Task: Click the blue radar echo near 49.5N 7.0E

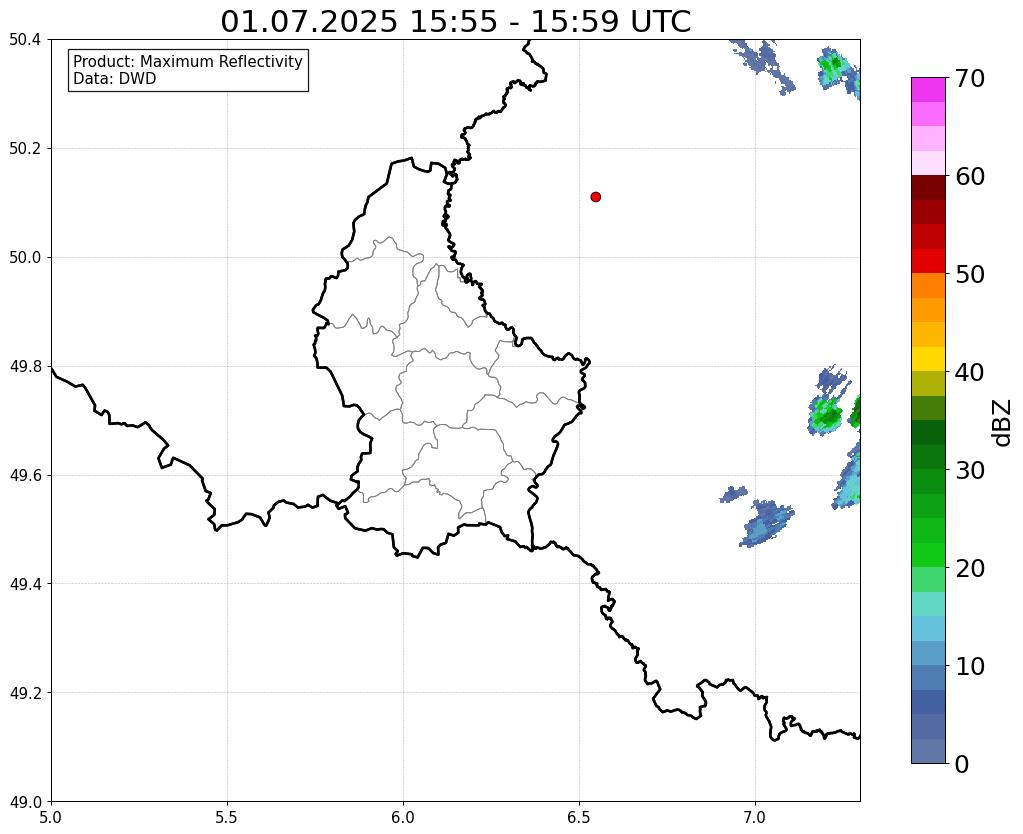Action: click(767, 523)
